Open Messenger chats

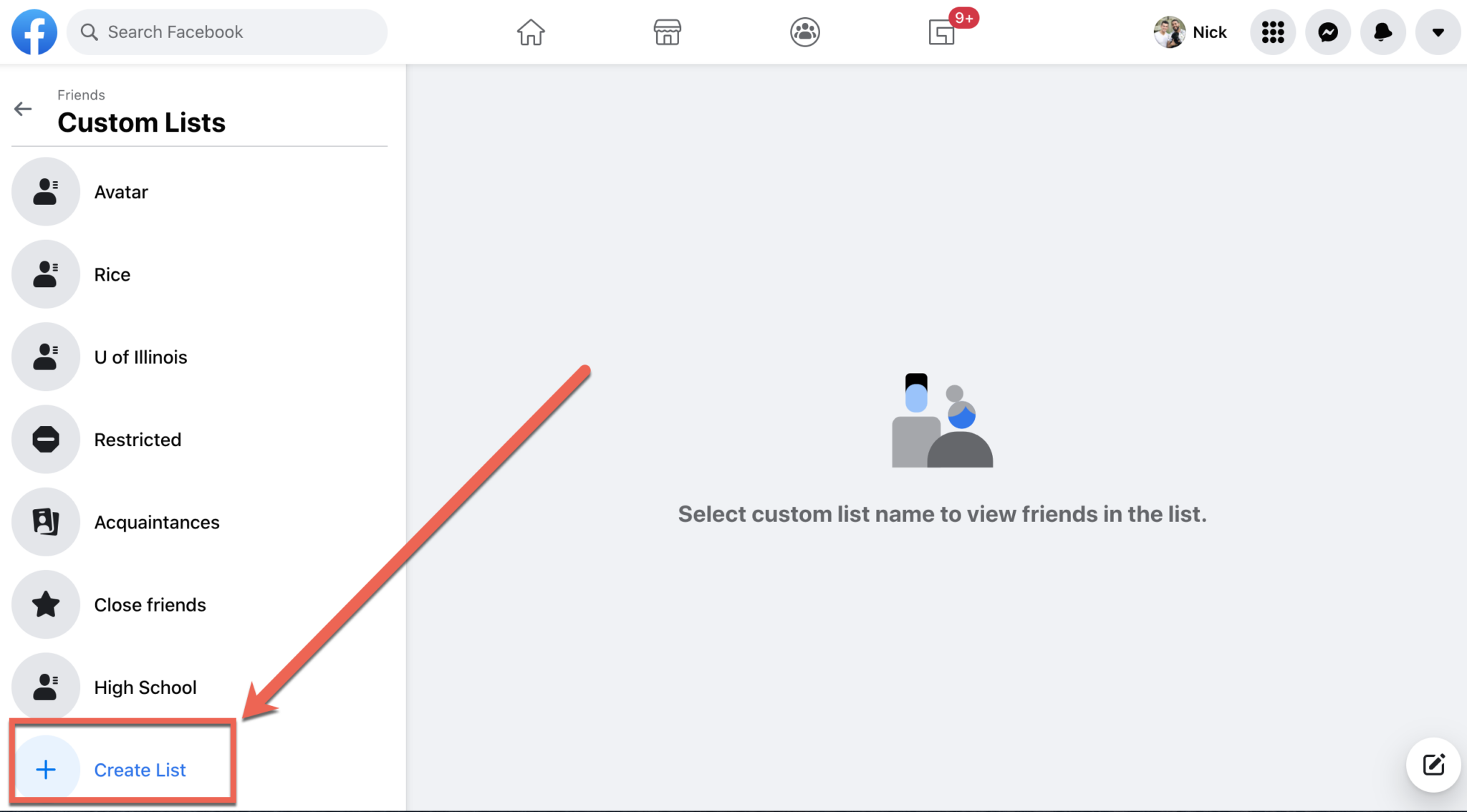click(x=1327, y=32)
